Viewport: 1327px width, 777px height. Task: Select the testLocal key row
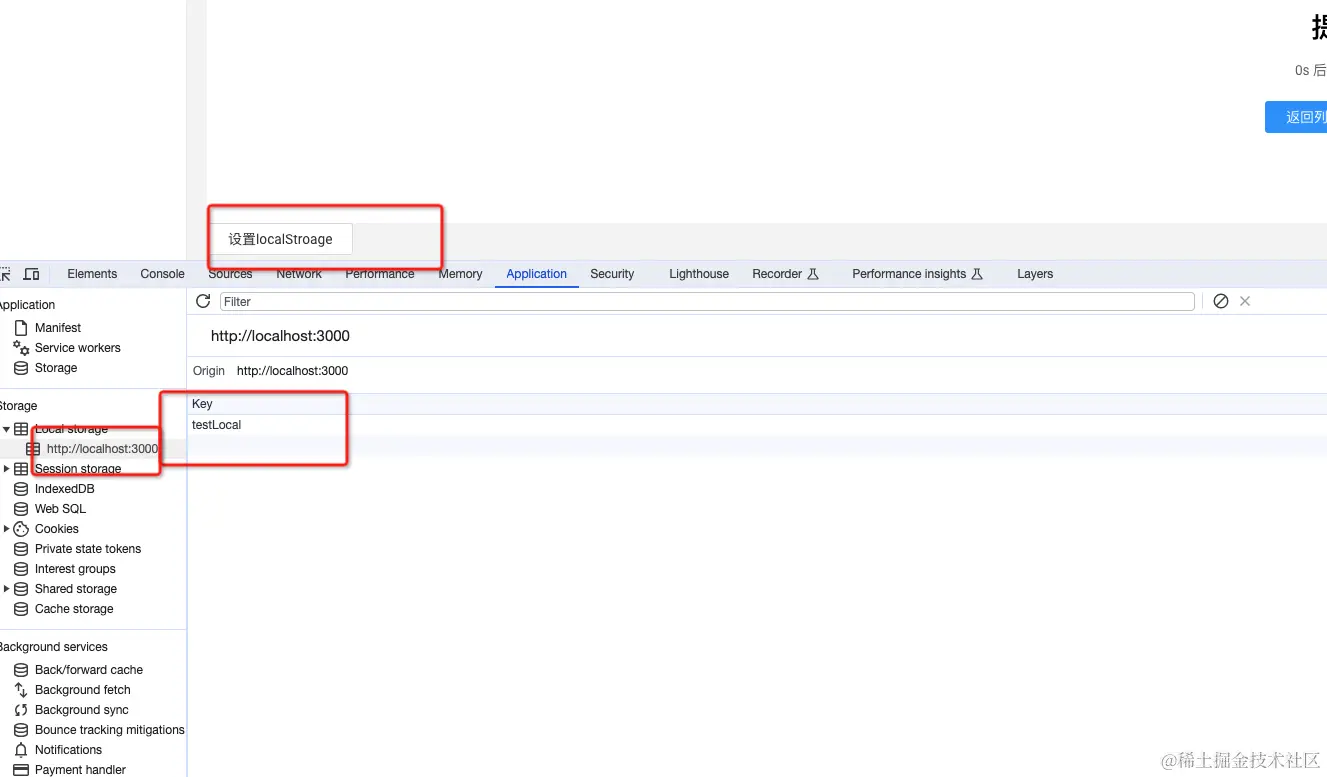tap(757, 425)
